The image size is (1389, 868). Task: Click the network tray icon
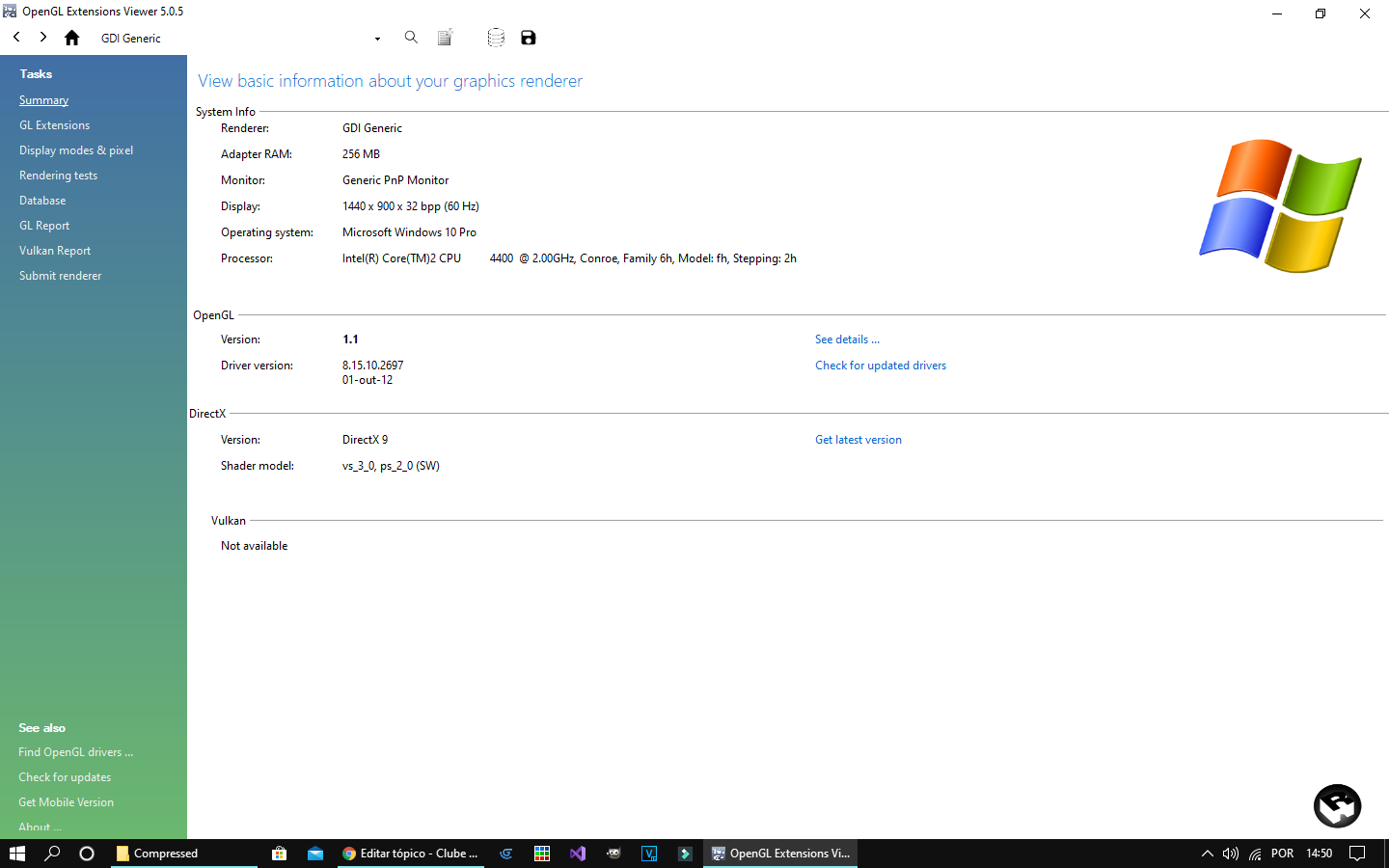point(1255,854)
